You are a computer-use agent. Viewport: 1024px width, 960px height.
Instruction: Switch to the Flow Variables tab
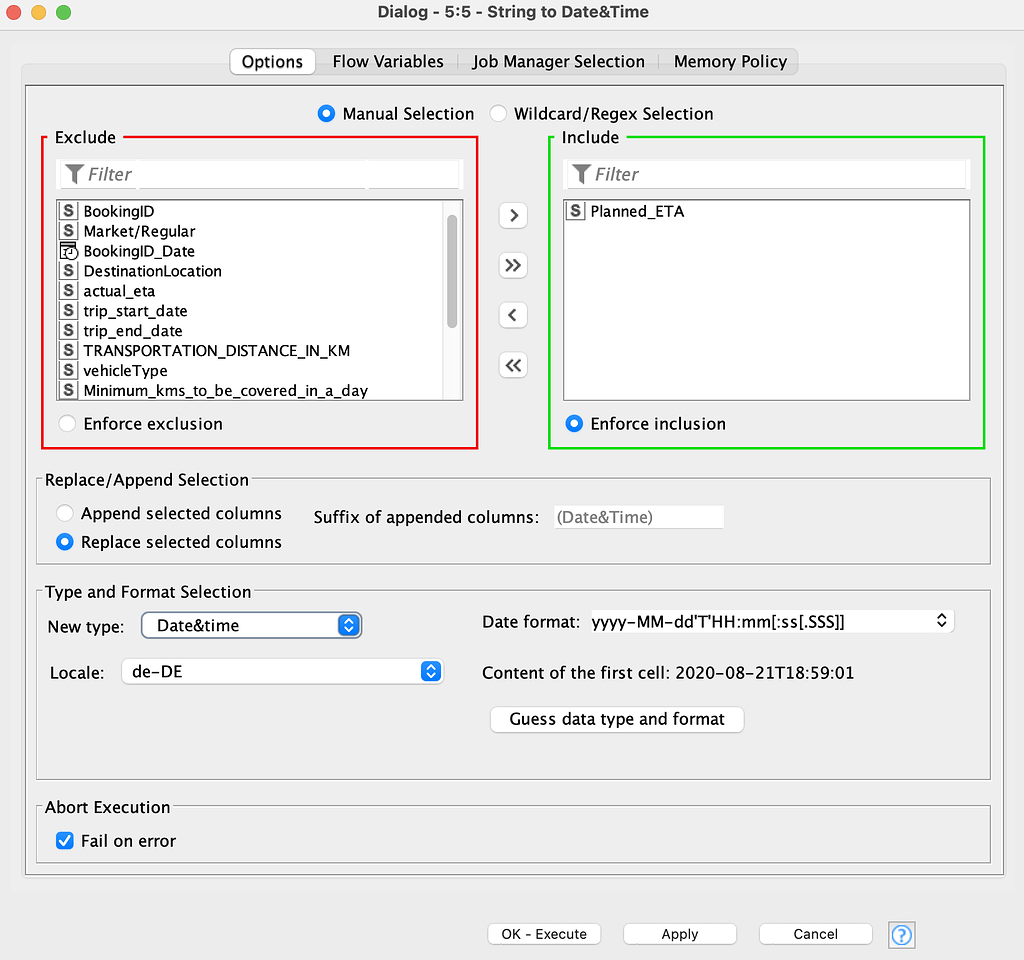[388, 61]
